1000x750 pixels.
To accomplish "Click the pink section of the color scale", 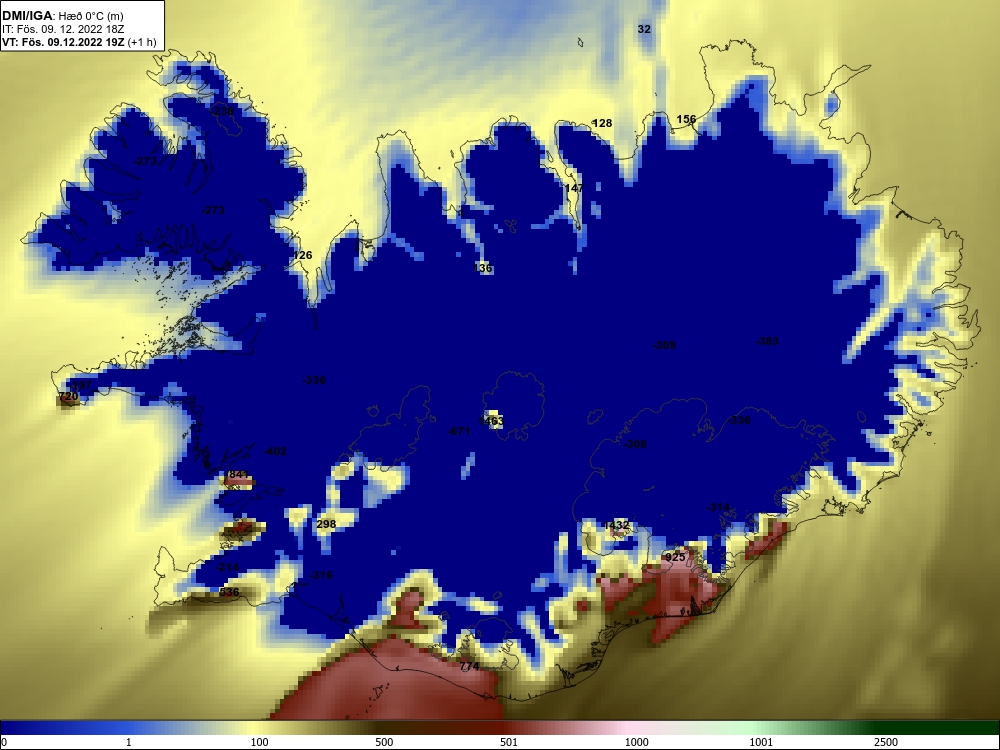I will pyautogui.click(x=628, y=728).
